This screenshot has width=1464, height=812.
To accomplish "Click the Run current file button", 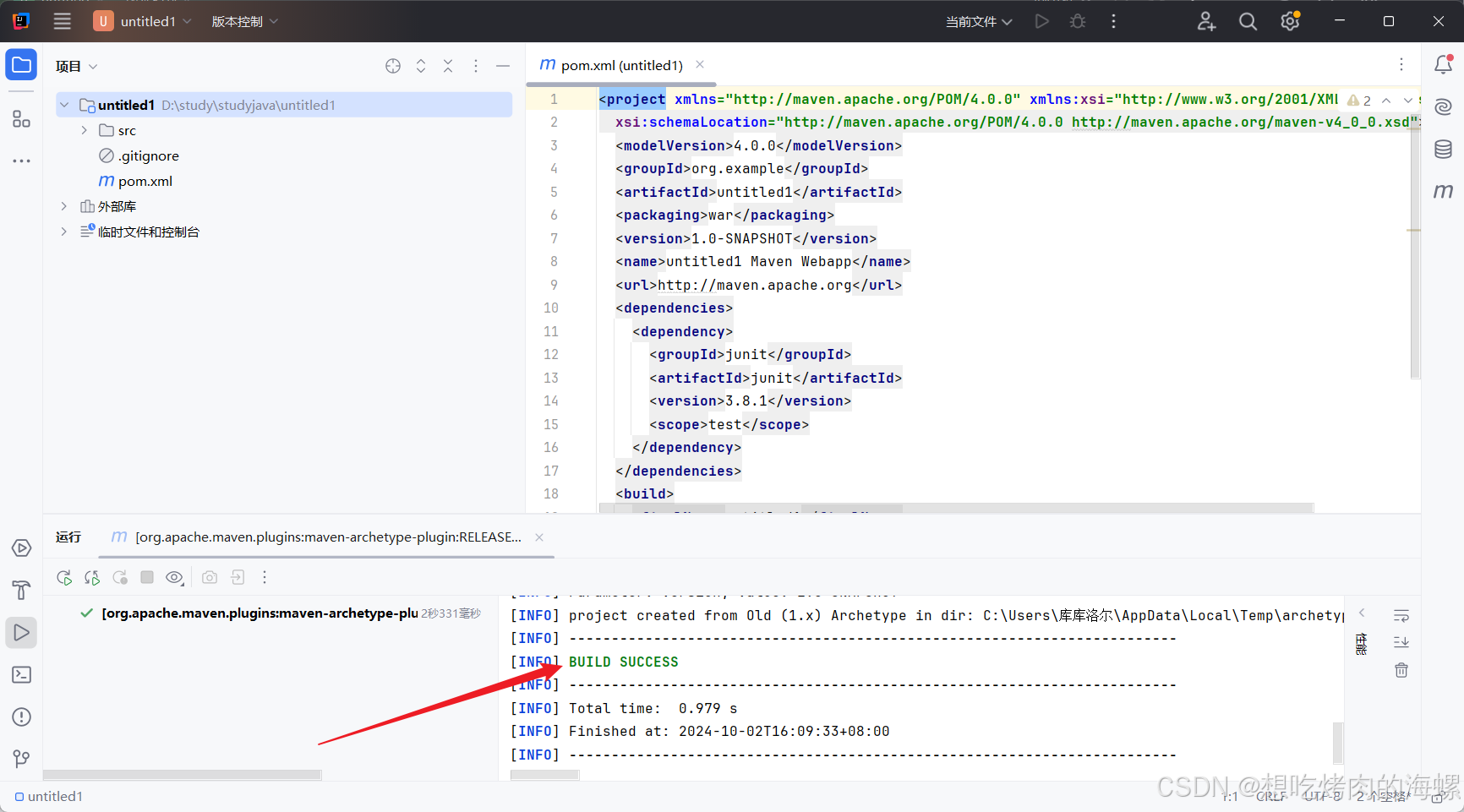I will [1042, 21].
